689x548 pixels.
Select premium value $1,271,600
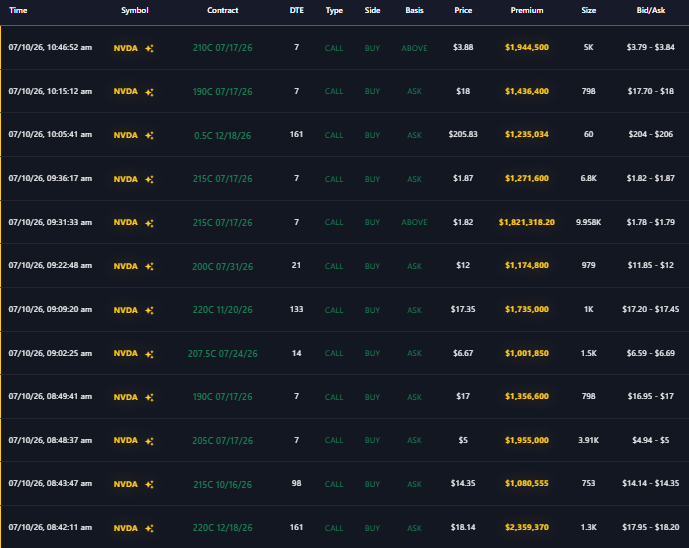[x=527, y=178]
